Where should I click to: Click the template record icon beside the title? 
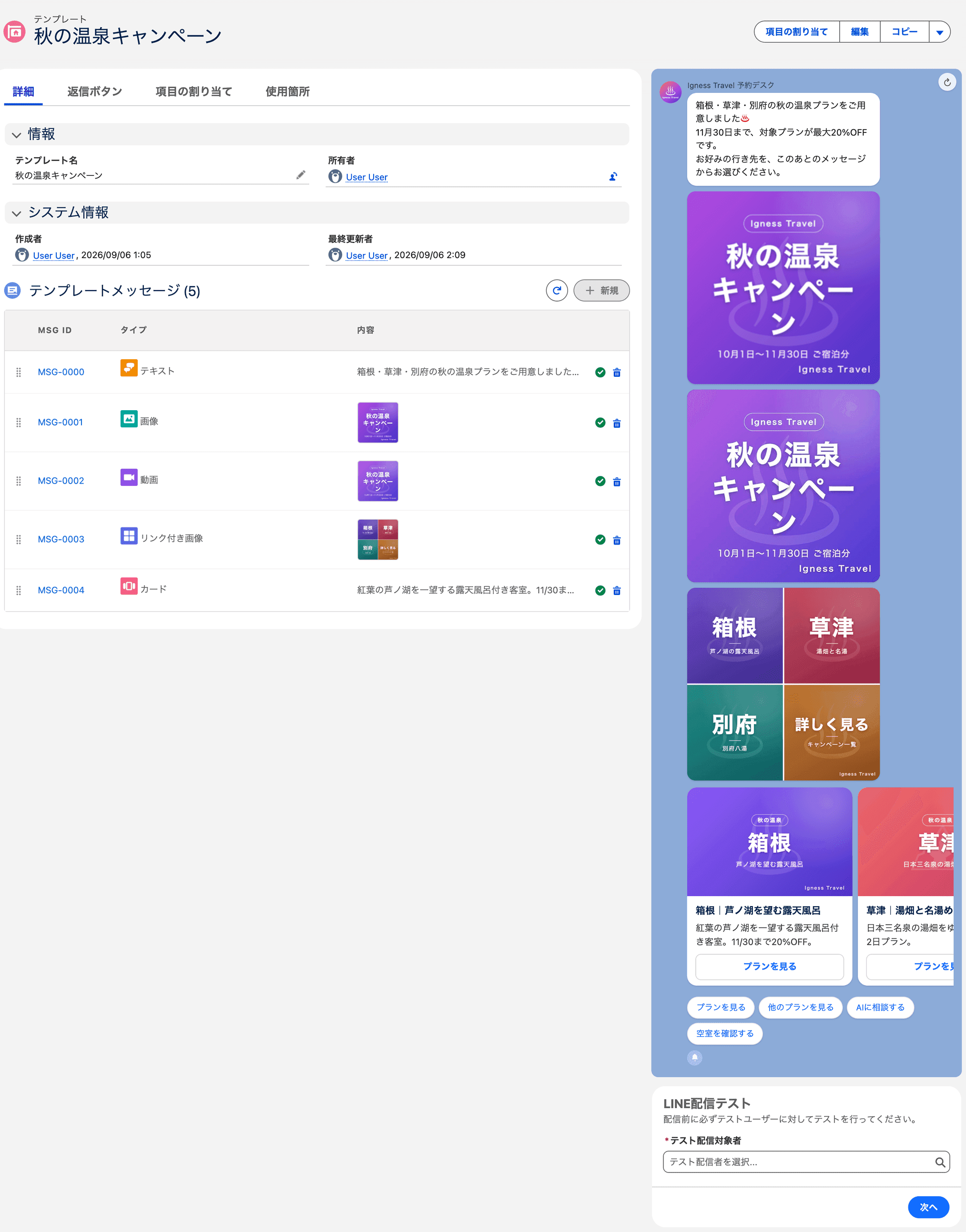coord(15,31)
